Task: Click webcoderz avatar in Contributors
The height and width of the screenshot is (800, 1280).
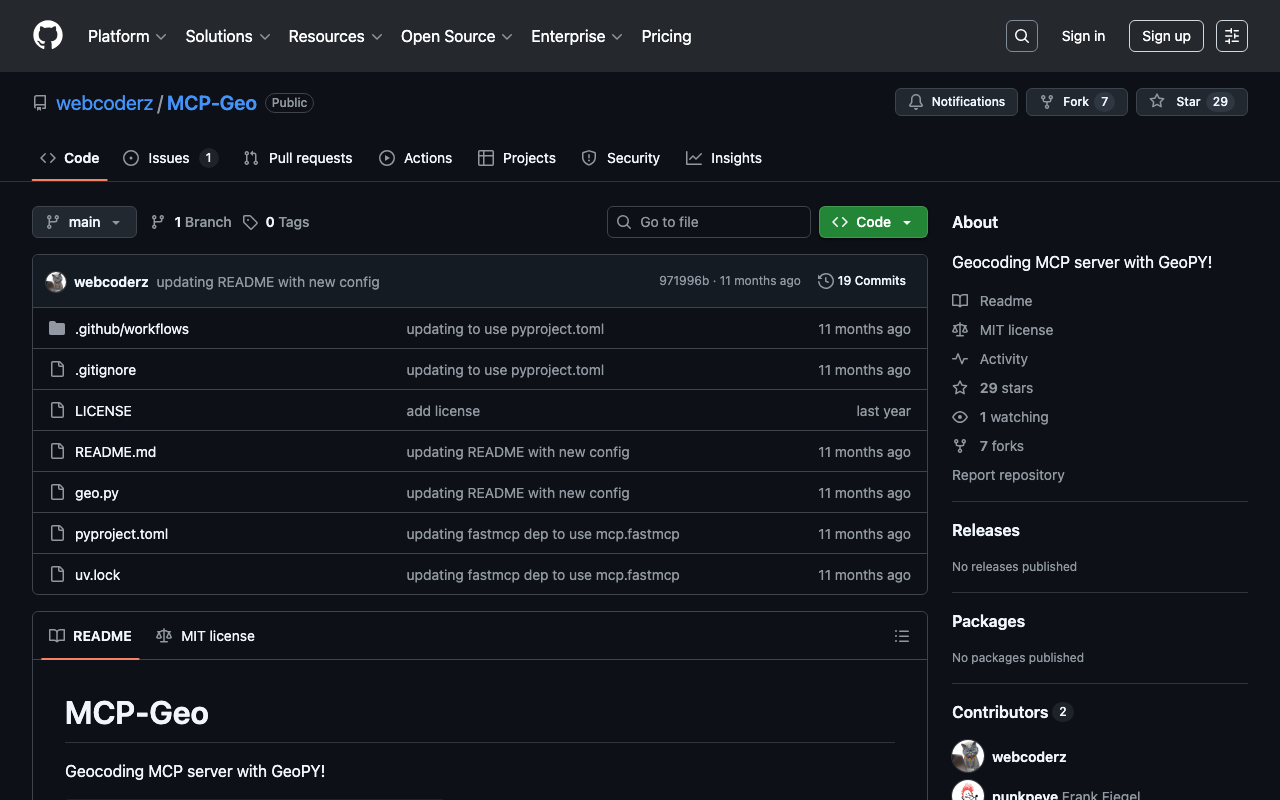Action: pyautogui.click(x=968, y=757)
